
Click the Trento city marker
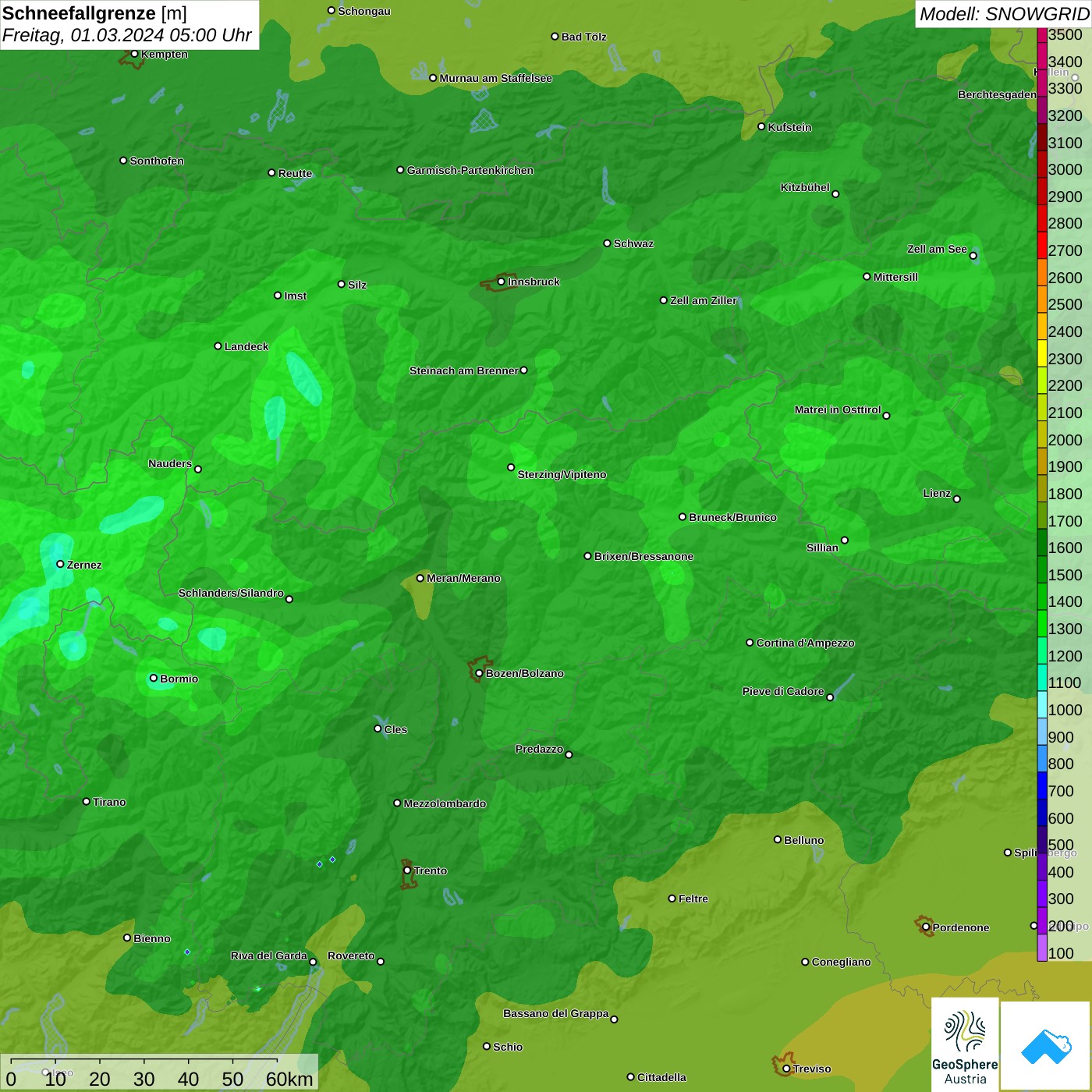[407, 870]
